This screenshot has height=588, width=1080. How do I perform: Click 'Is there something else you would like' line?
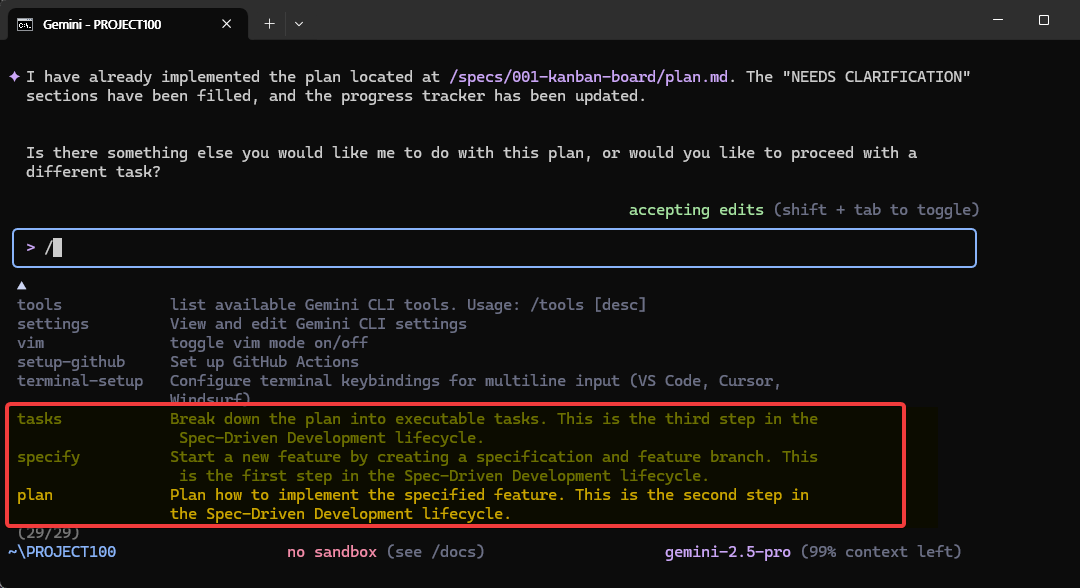[x=471, y=153]
